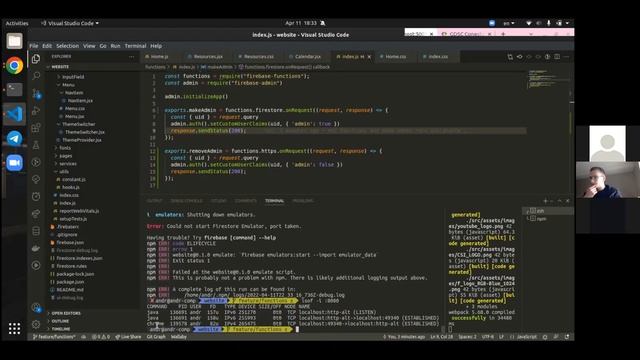Click the JavaScript language mode in status bar
This screenshot has width=640, height=360.
[x=527, y=337]
